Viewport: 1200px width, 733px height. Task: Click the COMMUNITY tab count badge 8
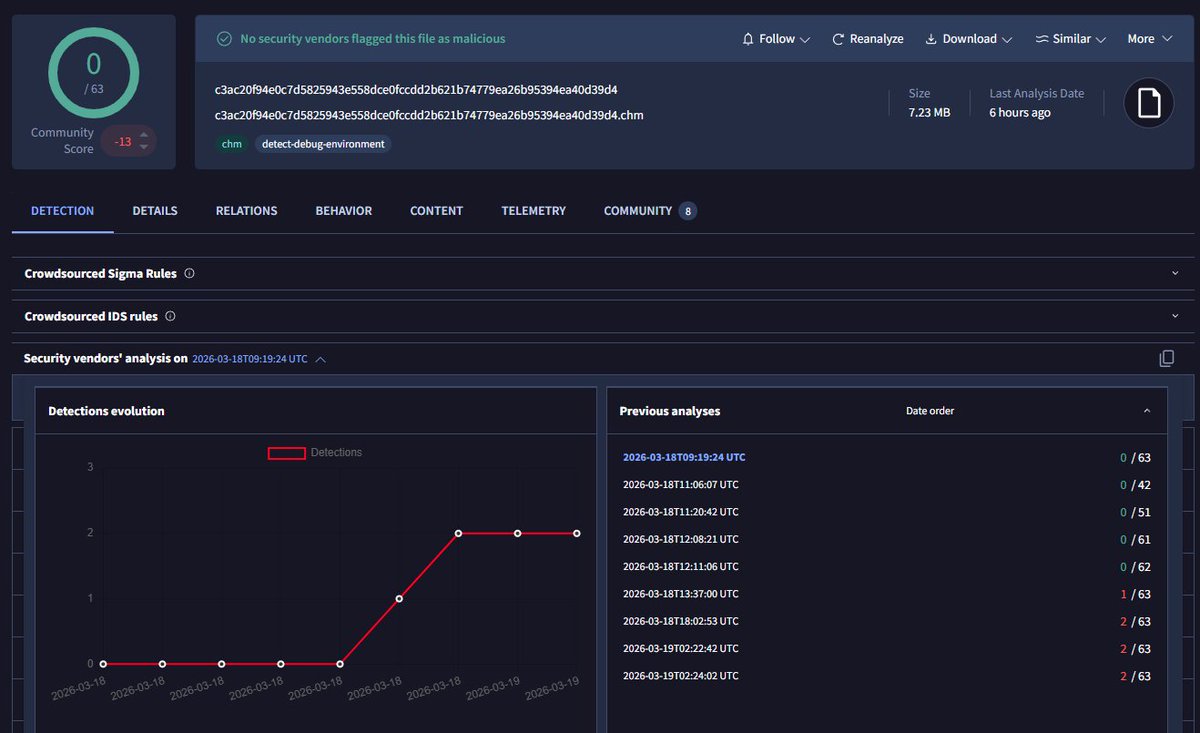(x=687, y=211)
